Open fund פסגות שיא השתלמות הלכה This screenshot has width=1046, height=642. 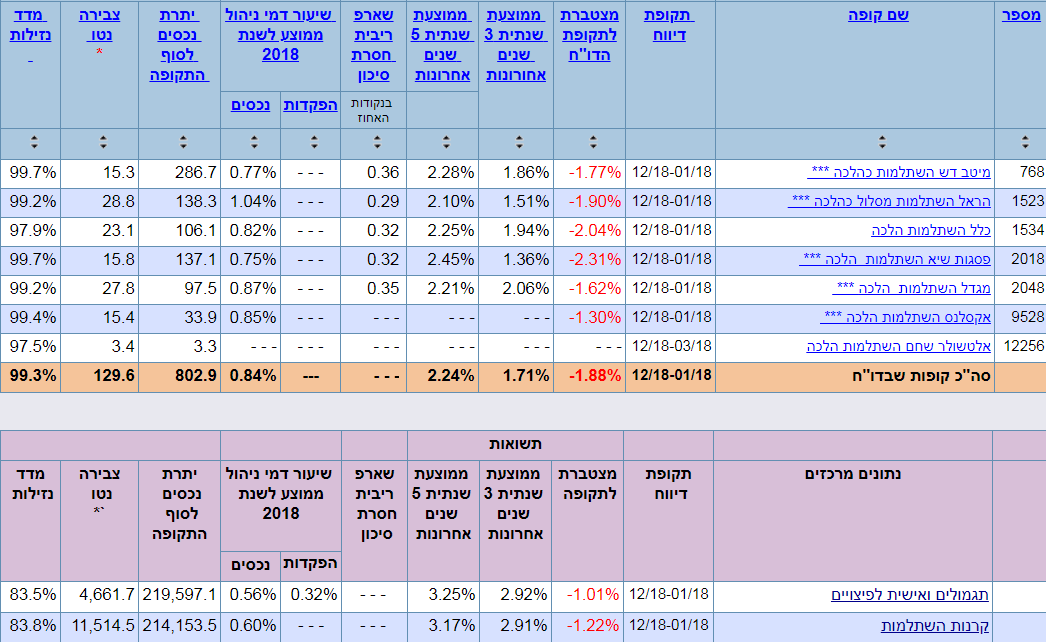pos(895,259)
